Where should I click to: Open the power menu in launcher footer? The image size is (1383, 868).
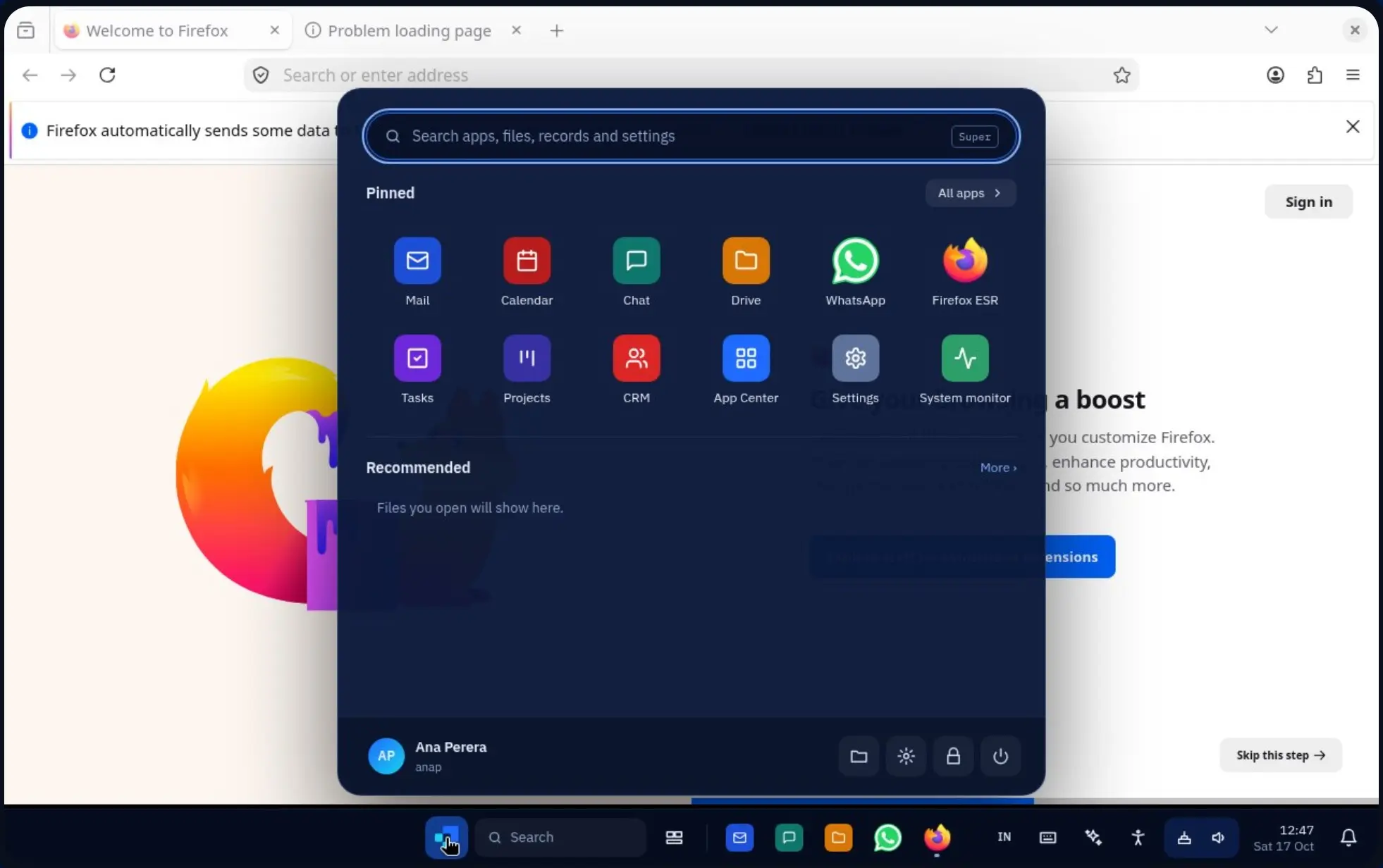click(x=1000, y=756)
